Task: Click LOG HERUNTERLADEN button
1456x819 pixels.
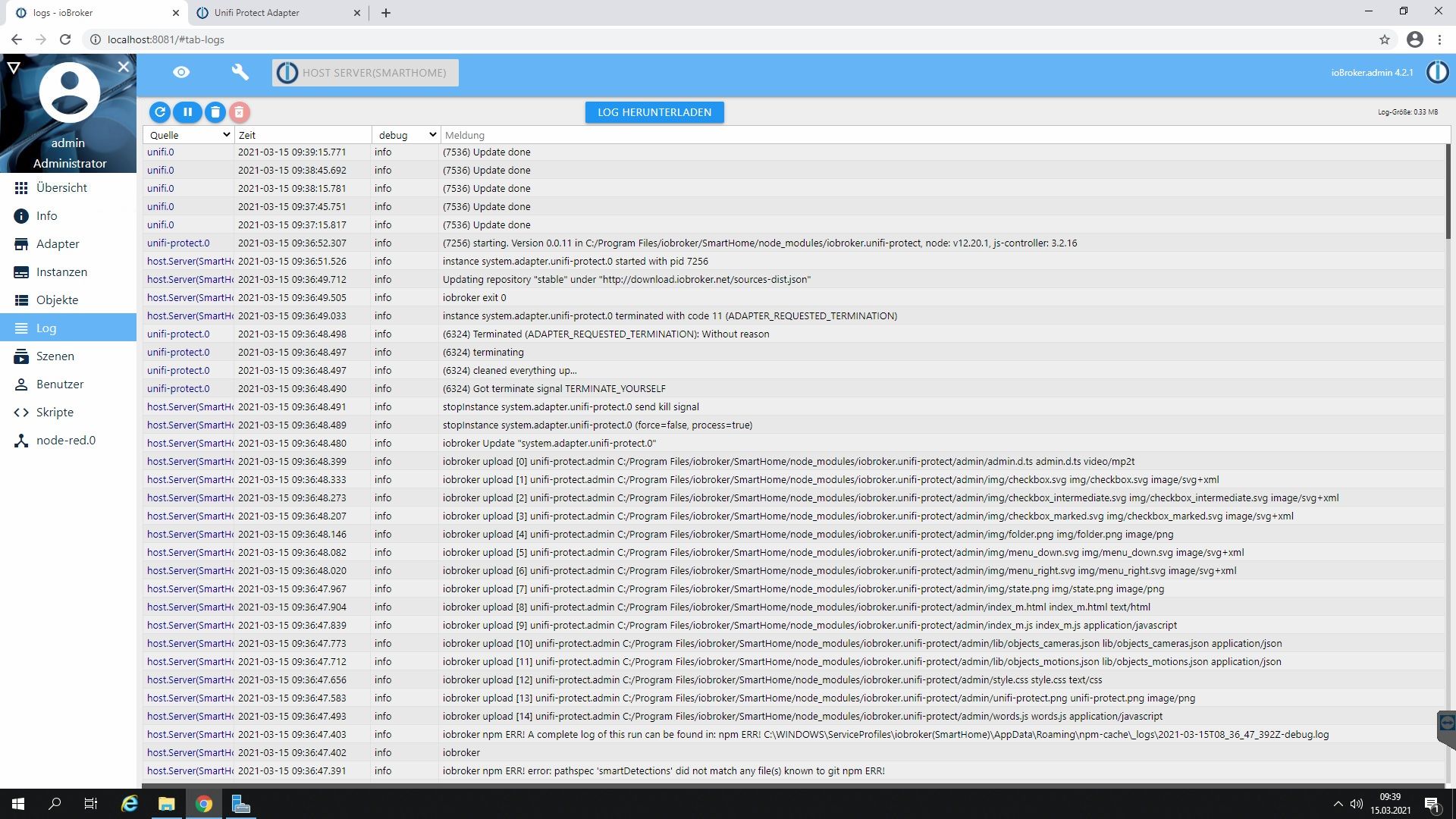Action: coord(654,112)
